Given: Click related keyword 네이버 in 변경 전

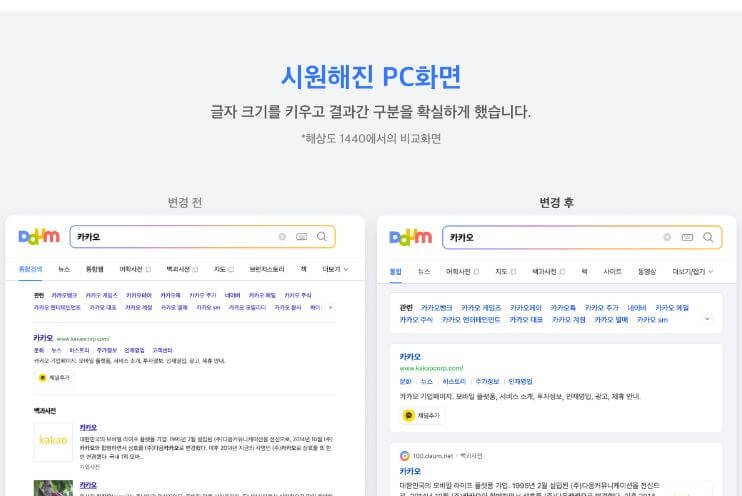Looking at the screenshot, I should [x=232, y=295].
